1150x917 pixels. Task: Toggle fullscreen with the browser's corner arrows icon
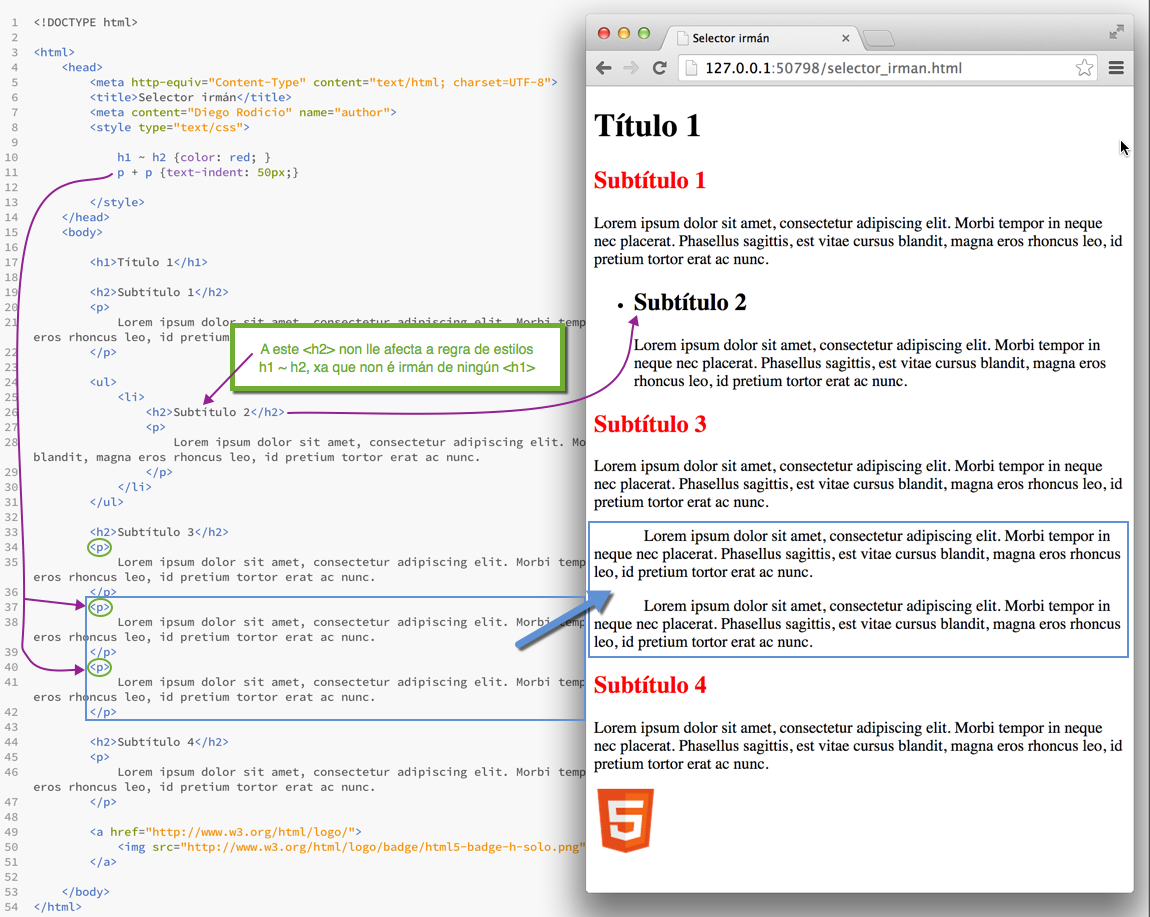tap(1116, 32)
